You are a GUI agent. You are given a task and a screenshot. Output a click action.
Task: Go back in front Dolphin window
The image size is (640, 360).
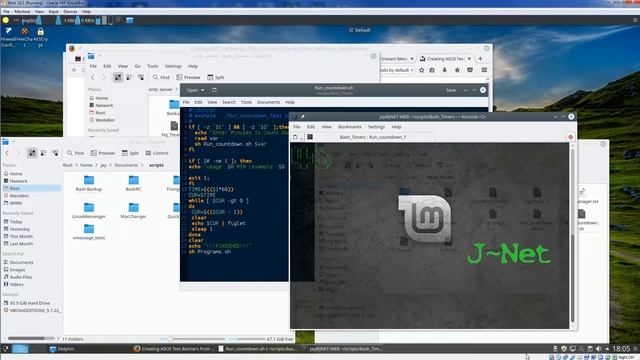7,153
